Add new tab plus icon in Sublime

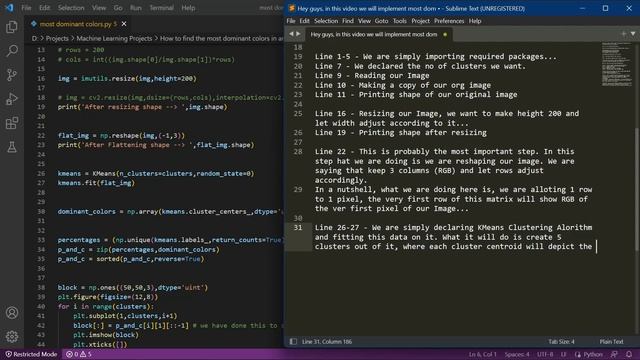coord(624,34)
